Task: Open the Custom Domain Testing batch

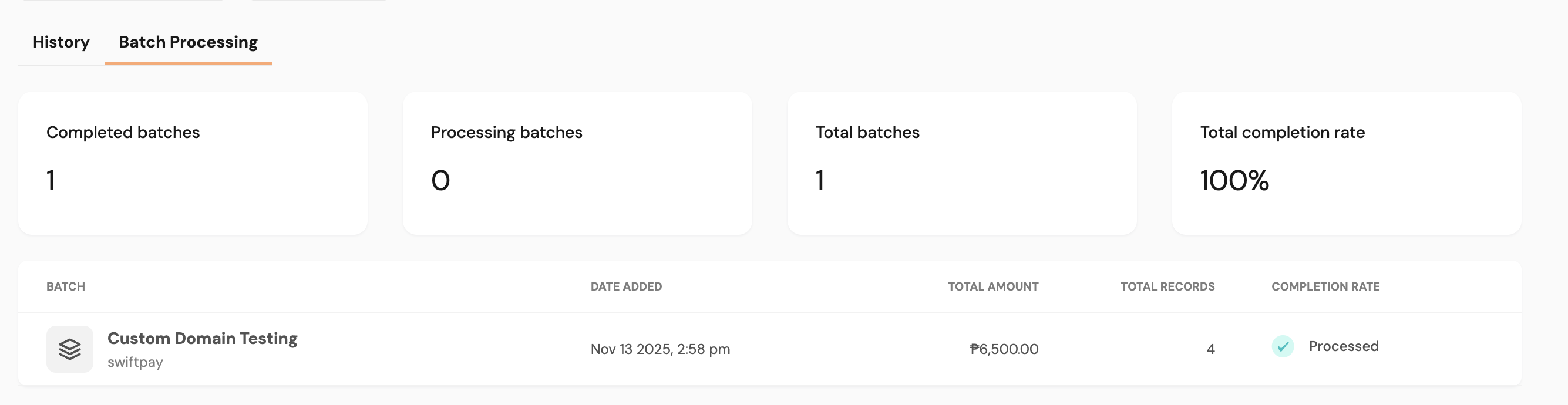Action: click(202, 338)
